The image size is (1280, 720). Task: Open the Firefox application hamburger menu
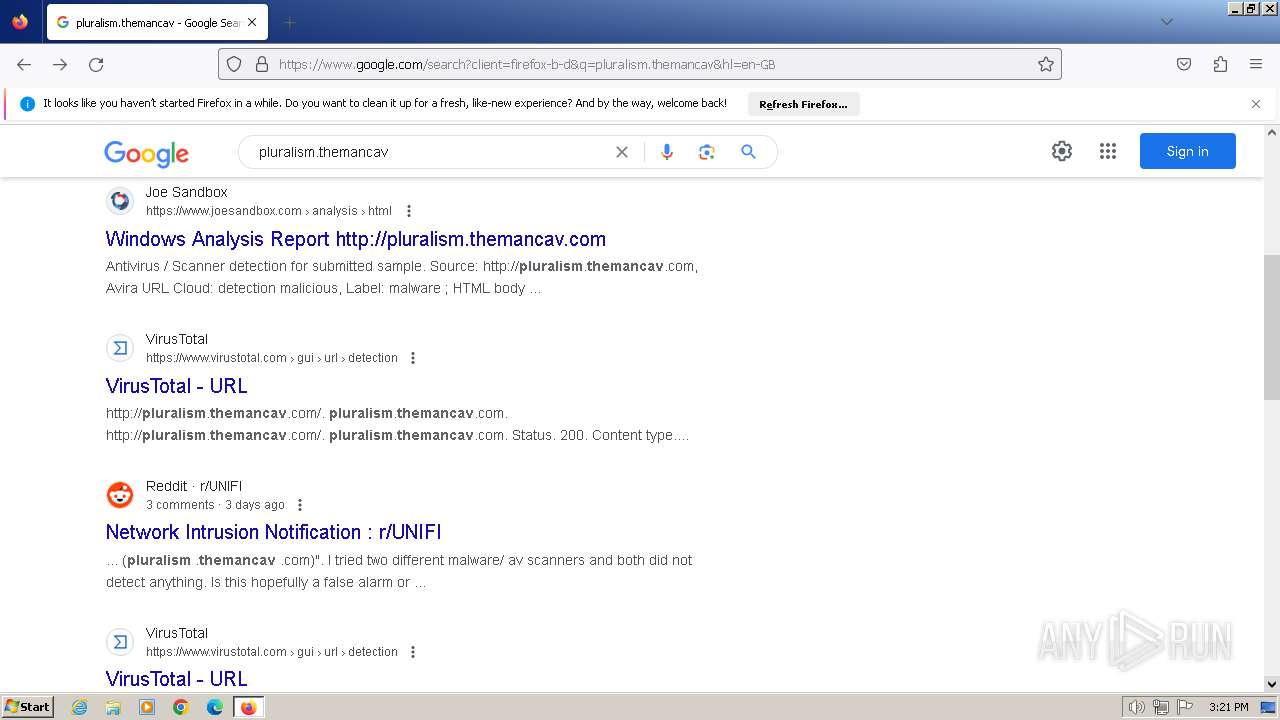pos(1256,64)
